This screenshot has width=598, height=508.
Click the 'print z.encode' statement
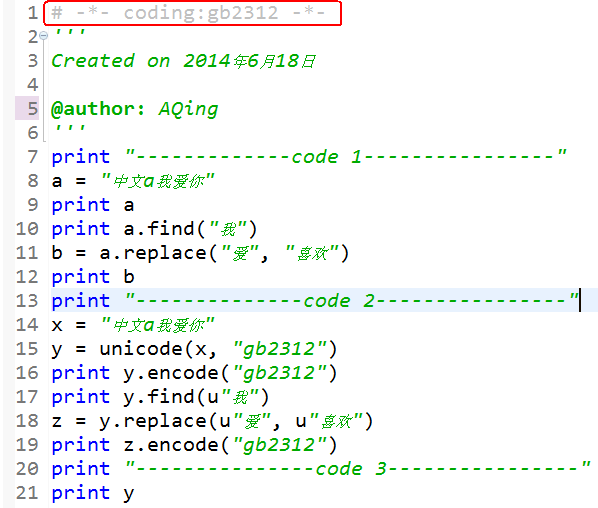pos(195,445)
